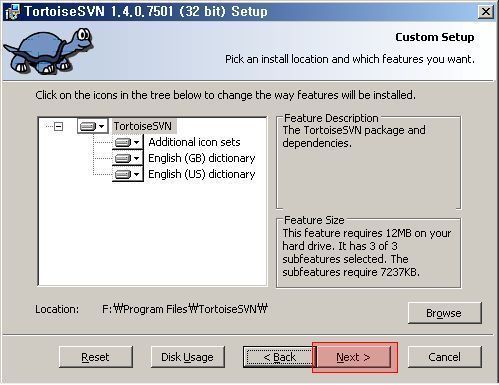Select the Additional icon sets tree item
The image size is (499, 385).
pyautogui.click(x=194, y=142)
